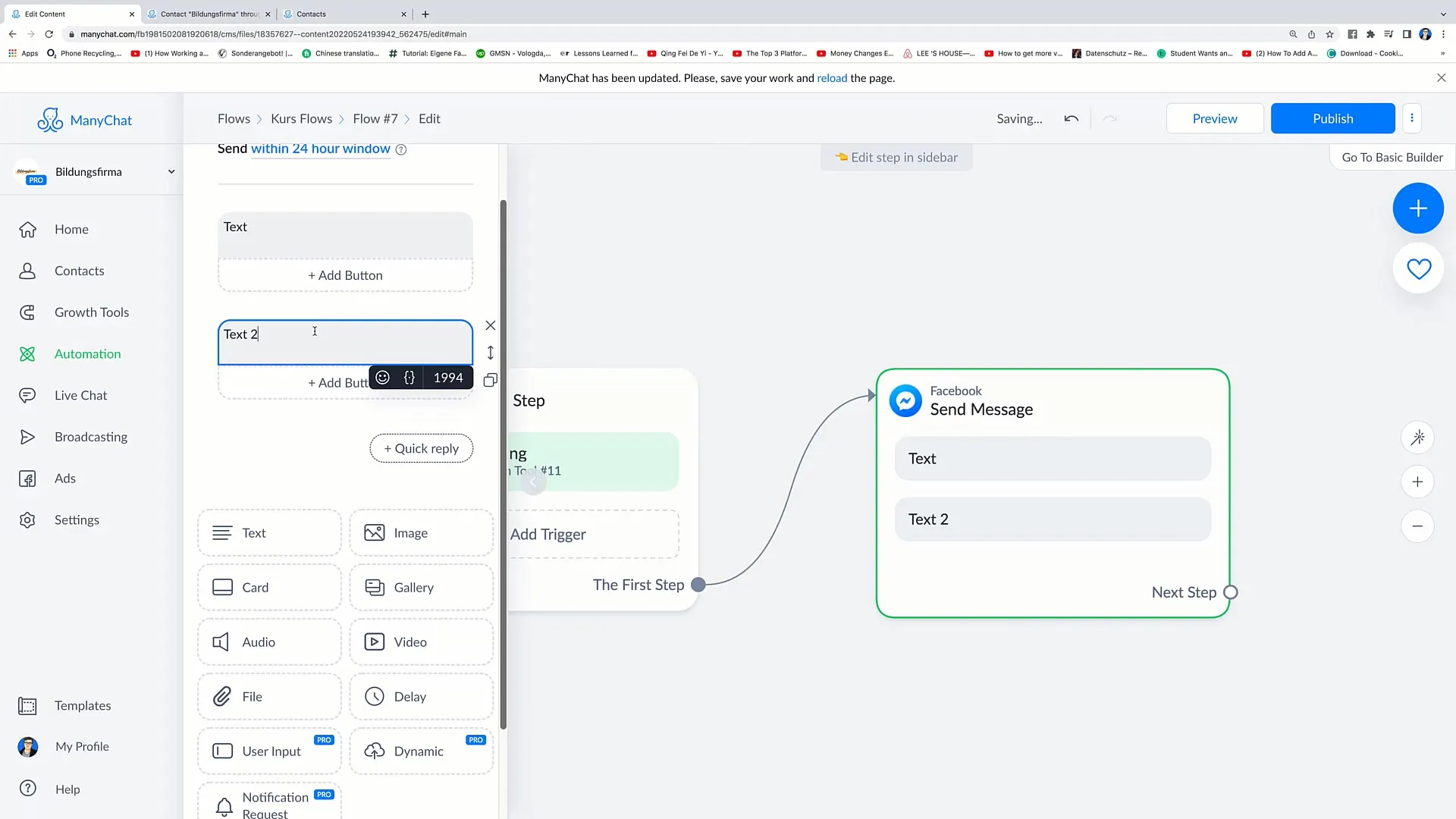The image size is (1456, 819).
Task: Open the emoji picker
Action: click(x=383, y=378)
